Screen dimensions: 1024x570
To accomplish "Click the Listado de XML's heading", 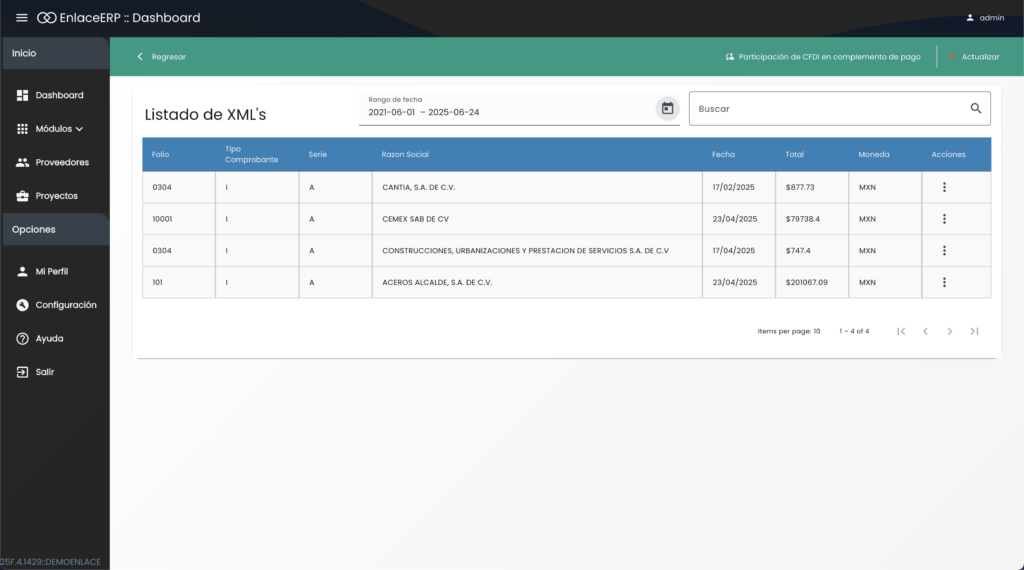I will (x=205, y=114).
